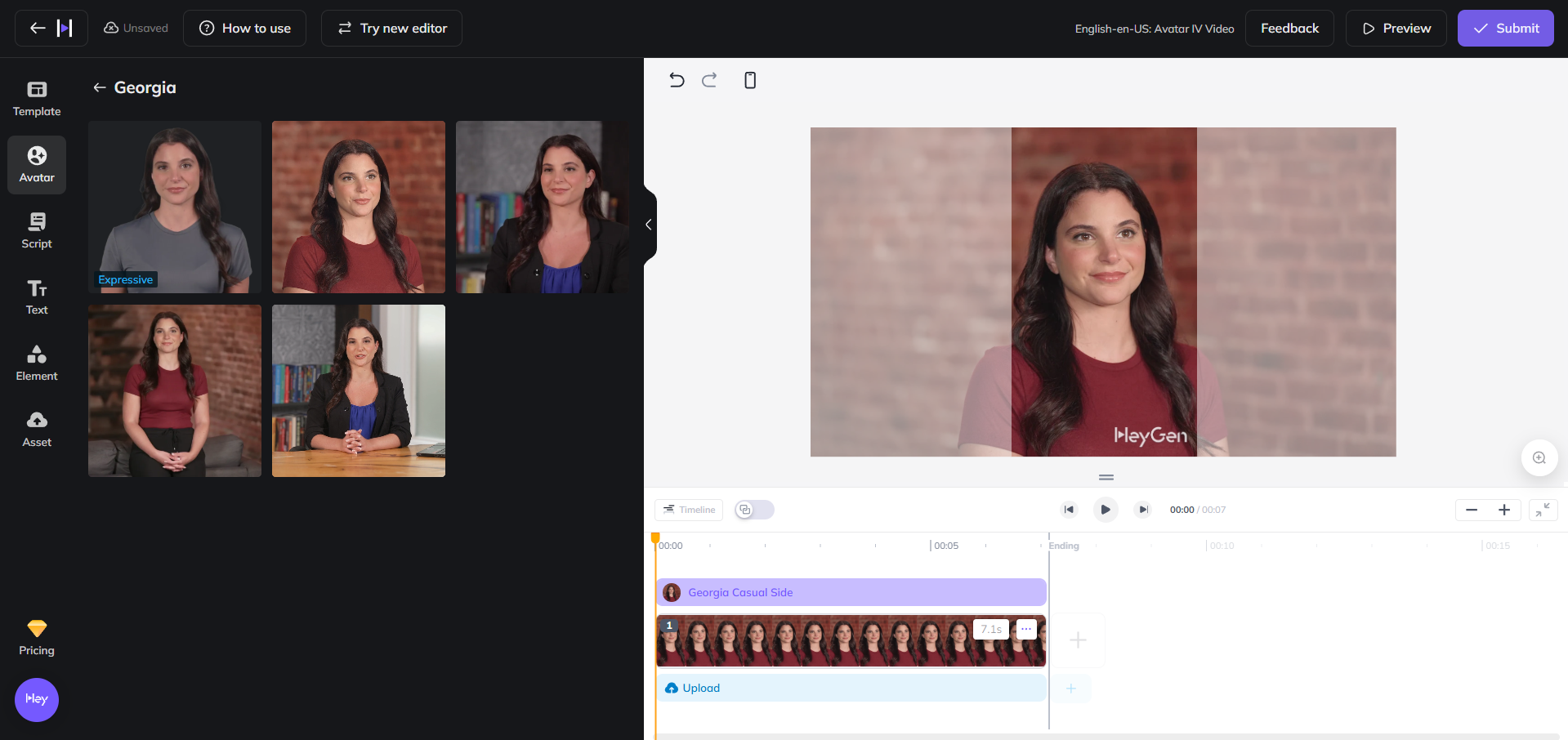This screenshot has height=740, width=1568.
Task: Open the Template panel
Action: tap(37, 99)
